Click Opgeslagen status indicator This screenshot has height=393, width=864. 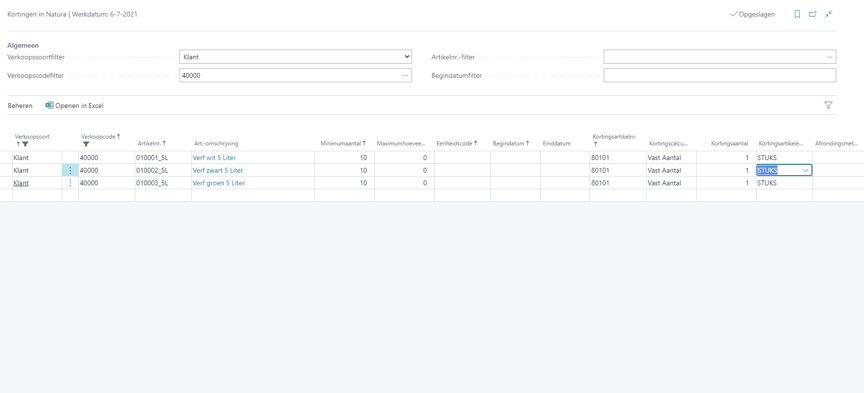752,14
